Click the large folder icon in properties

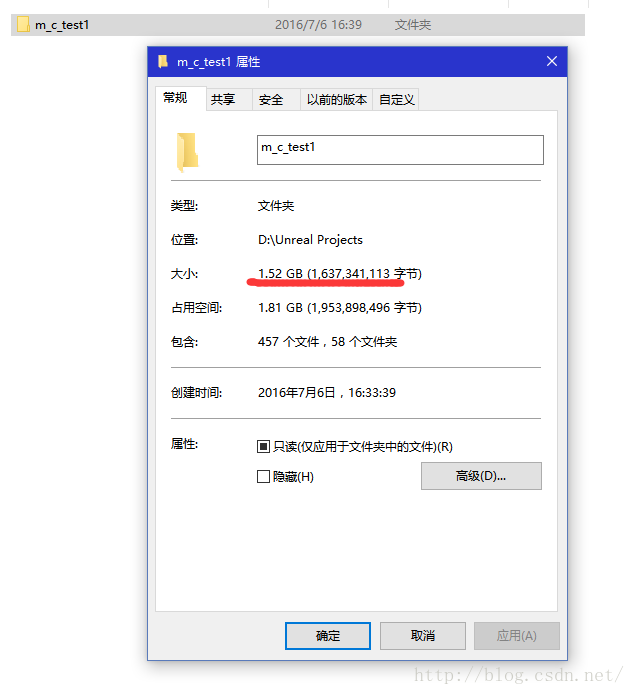point(187,152)
